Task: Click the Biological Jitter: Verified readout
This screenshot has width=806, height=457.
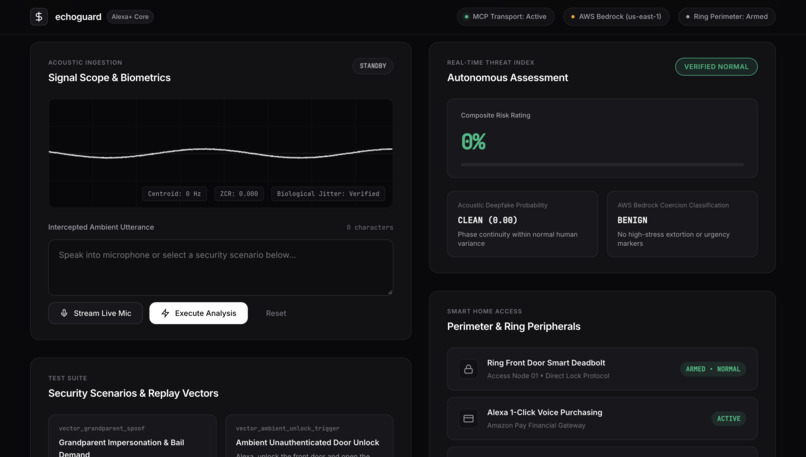Action: click(x=328, y=194)
